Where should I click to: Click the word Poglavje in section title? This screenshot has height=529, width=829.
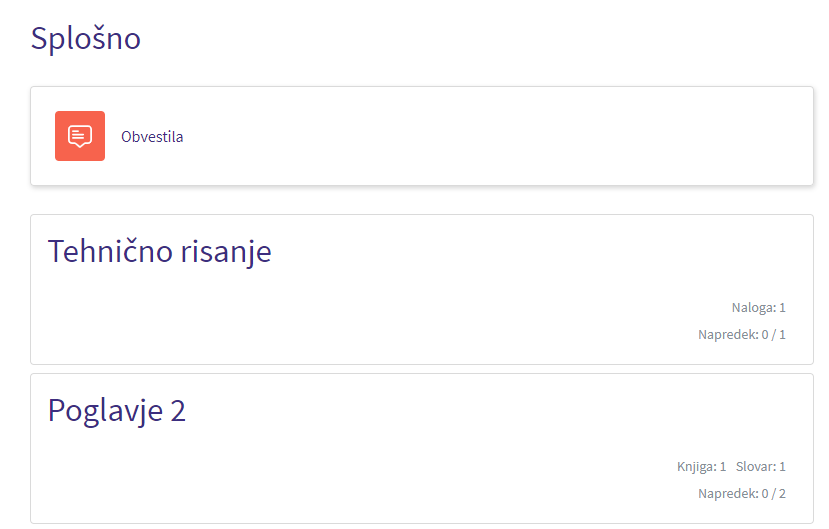click(x=105, y=411)
